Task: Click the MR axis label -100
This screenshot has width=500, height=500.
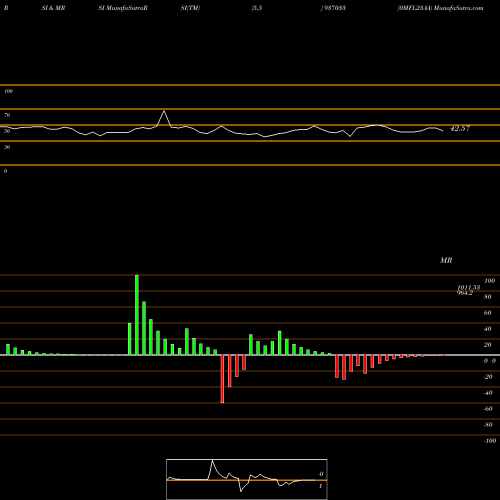Action: pos(490,441)
